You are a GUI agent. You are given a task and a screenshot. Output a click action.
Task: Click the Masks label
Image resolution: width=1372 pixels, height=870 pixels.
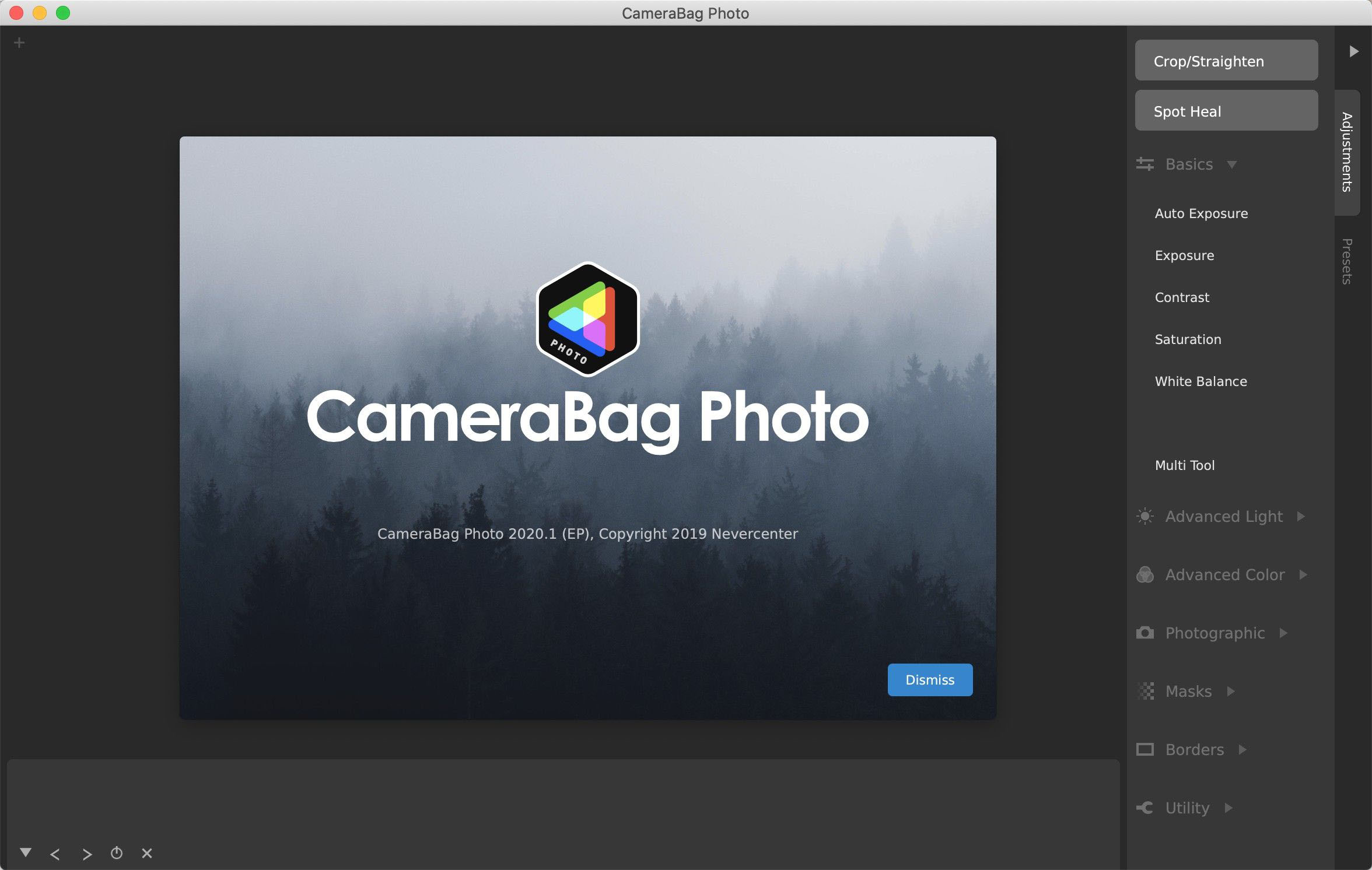point(1188,692)
